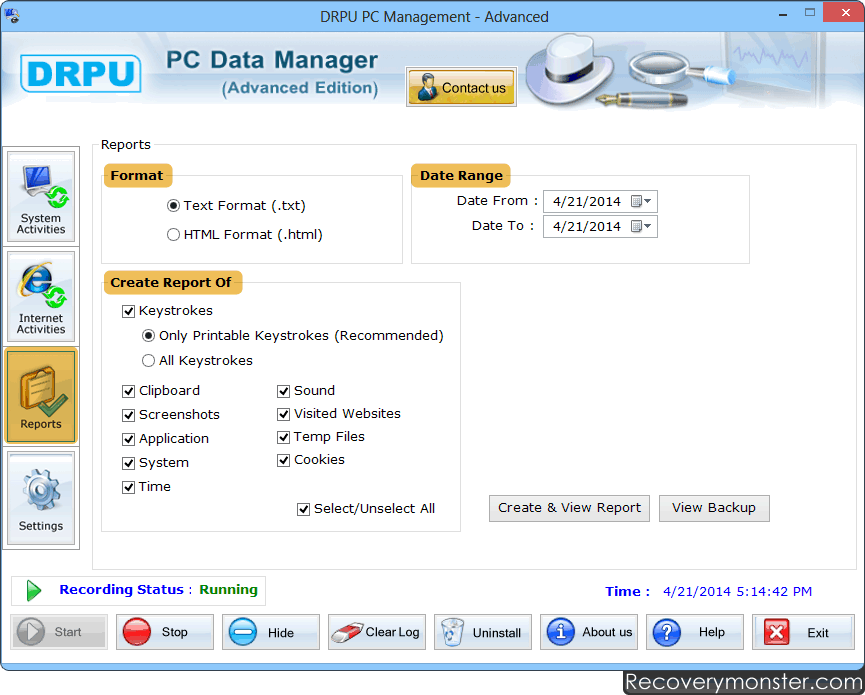Click Clear Log eraser button
The height and width of the screenshot is (695, 865).
coord(377,632)
